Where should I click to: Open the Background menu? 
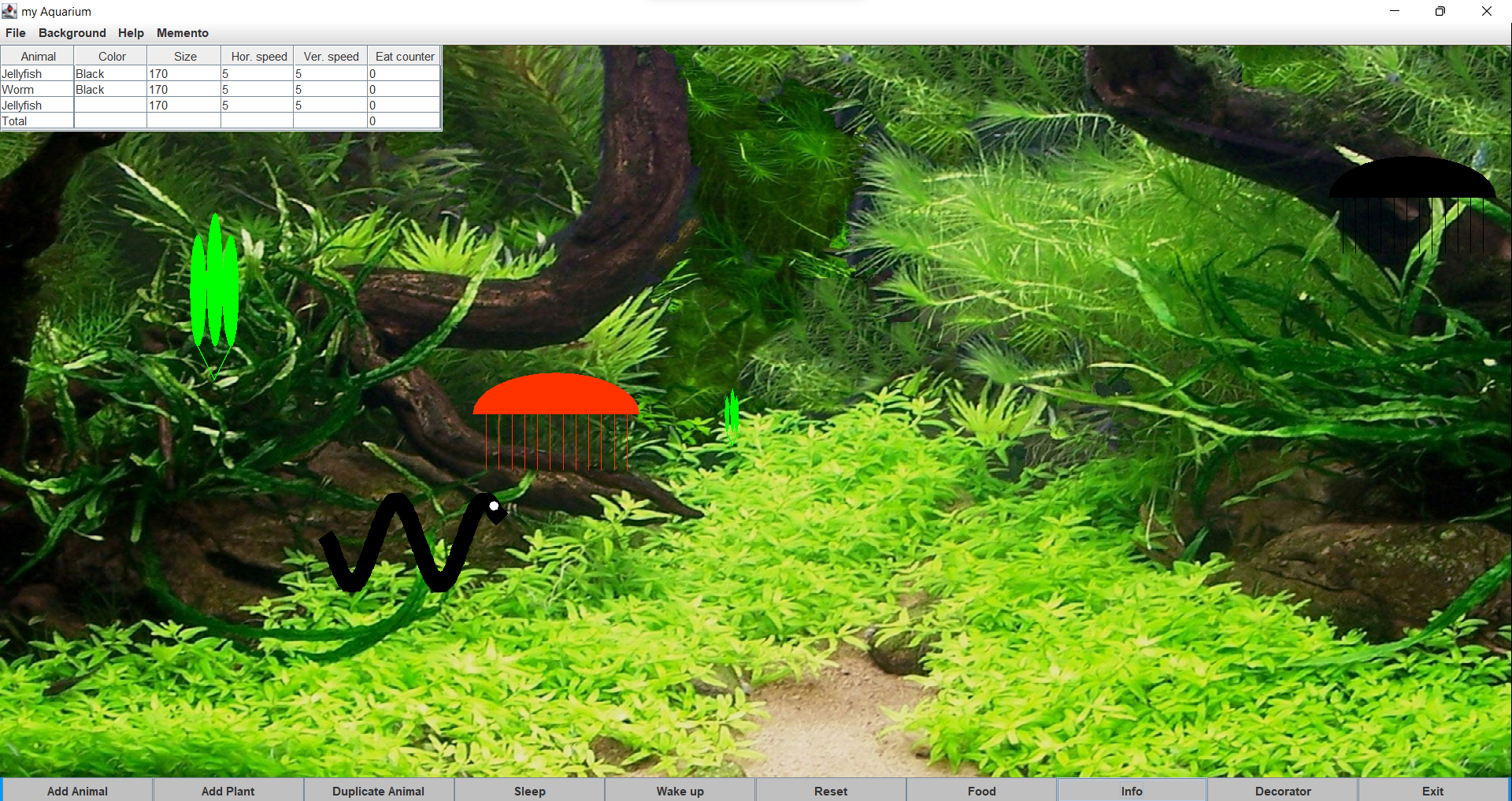click(x=72, y=33)
